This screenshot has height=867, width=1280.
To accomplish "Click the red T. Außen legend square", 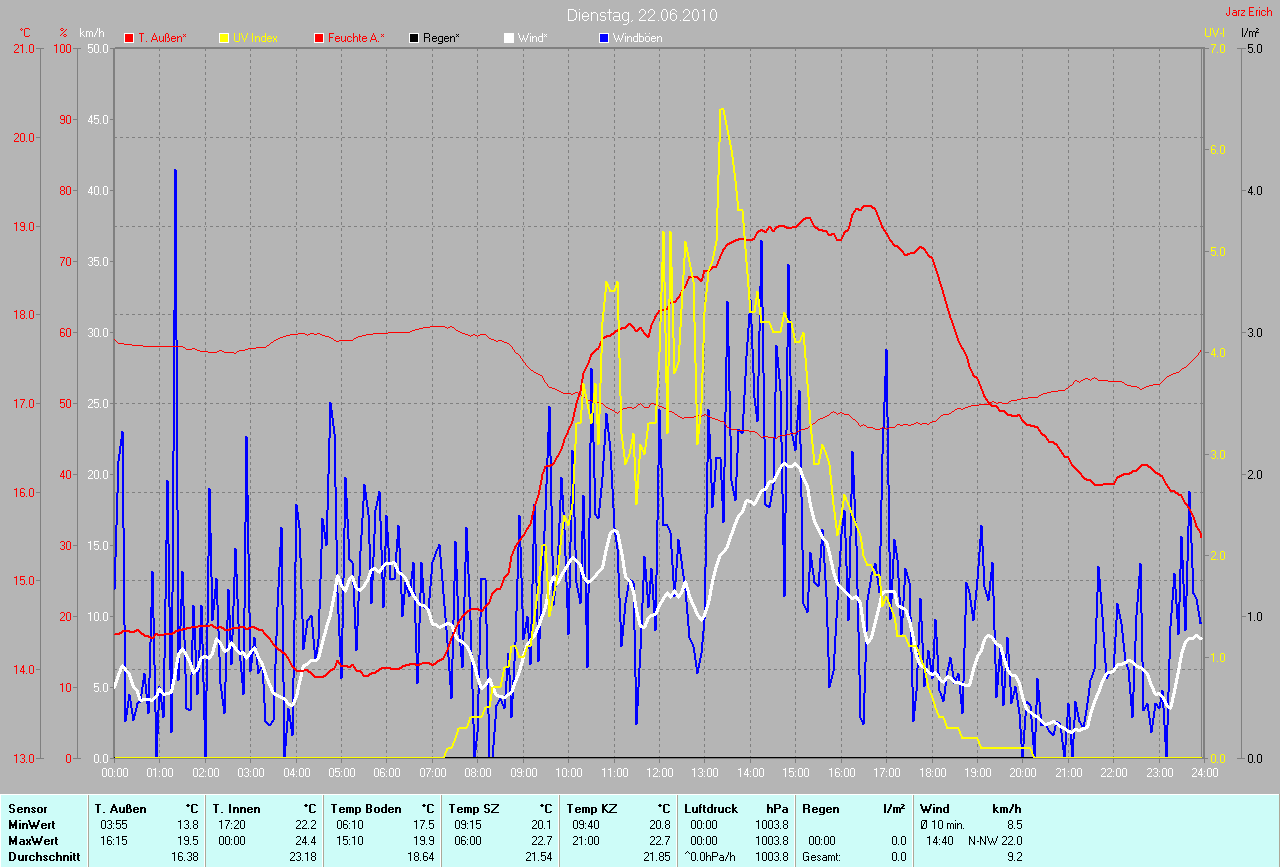I will tap(129, 38).
